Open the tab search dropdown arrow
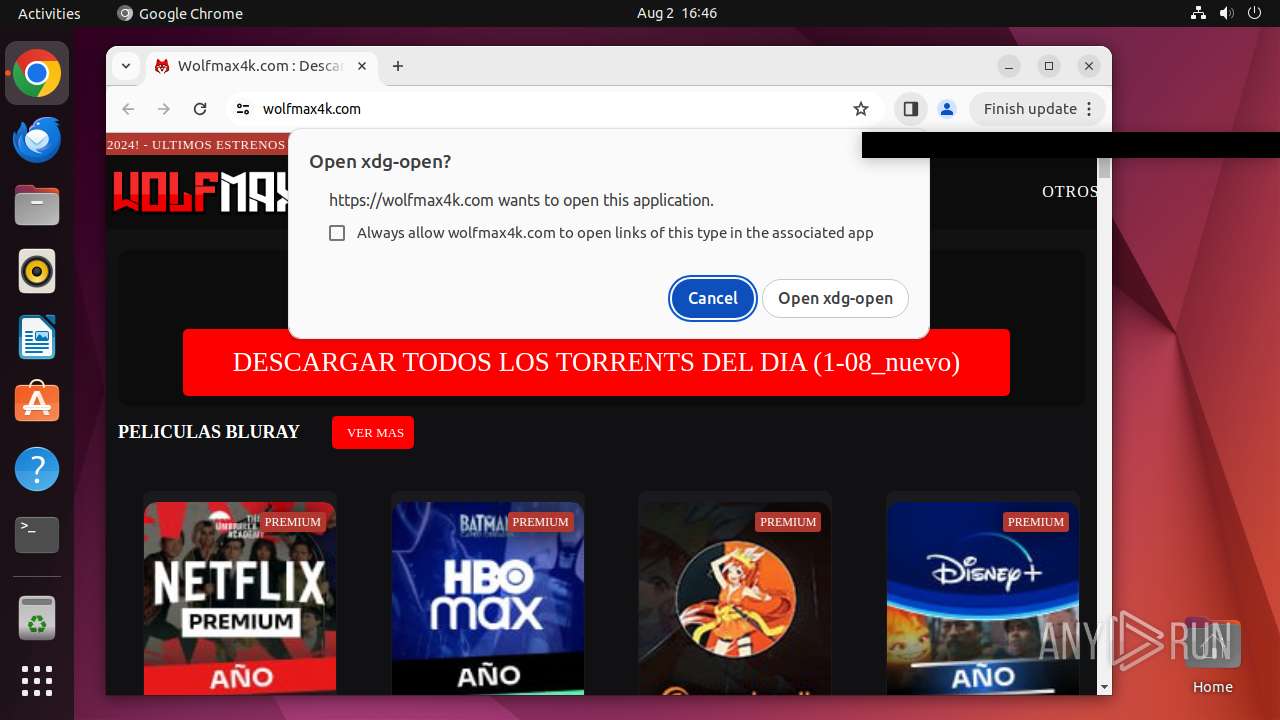Screen dimensions: 1280x720 126,66
